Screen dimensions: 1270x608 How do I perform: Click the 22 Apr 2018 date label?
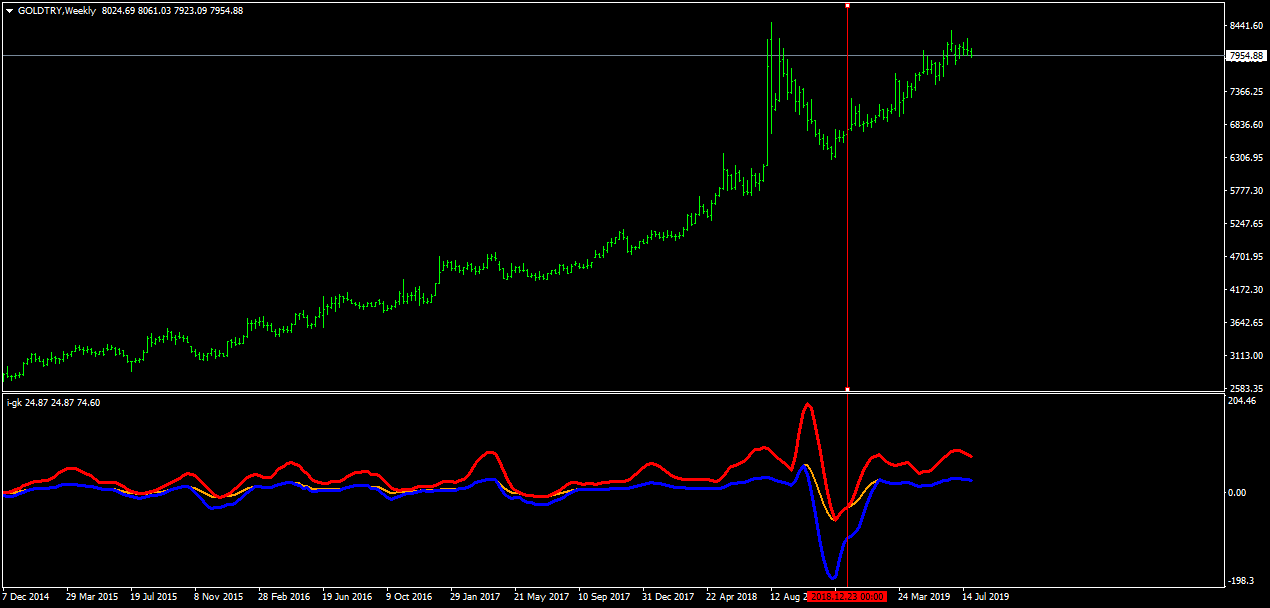click(x=732, y=597)
